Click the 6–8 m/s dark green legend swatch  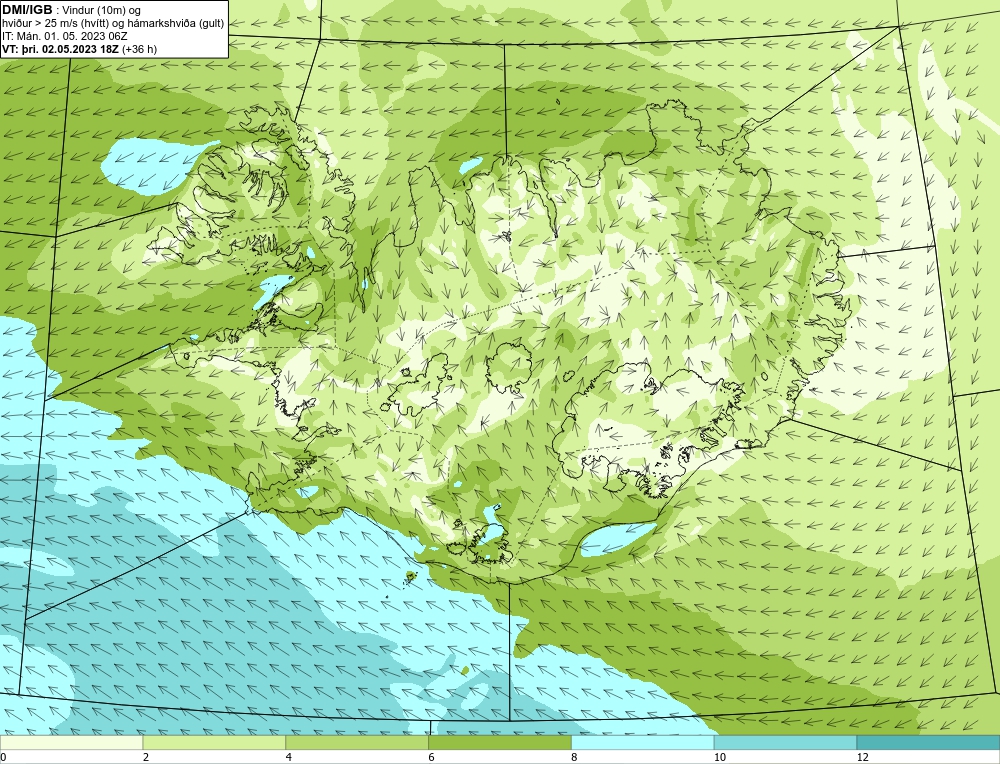tap(500, 742)
